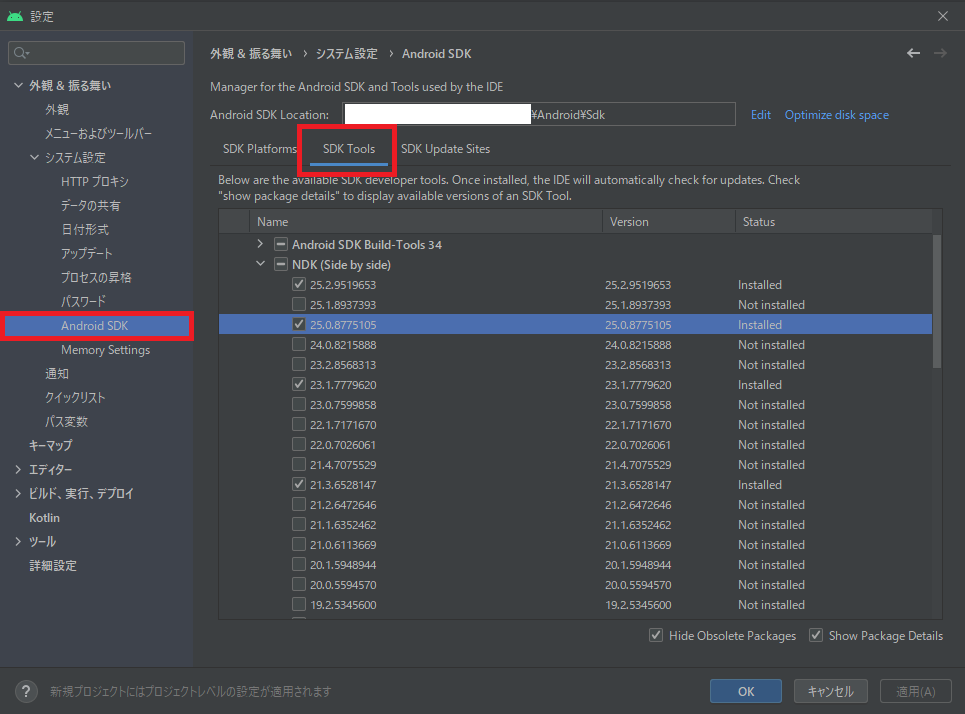
Task: Check NDK 20.0.5594570 checkbox
Action: 298,584
